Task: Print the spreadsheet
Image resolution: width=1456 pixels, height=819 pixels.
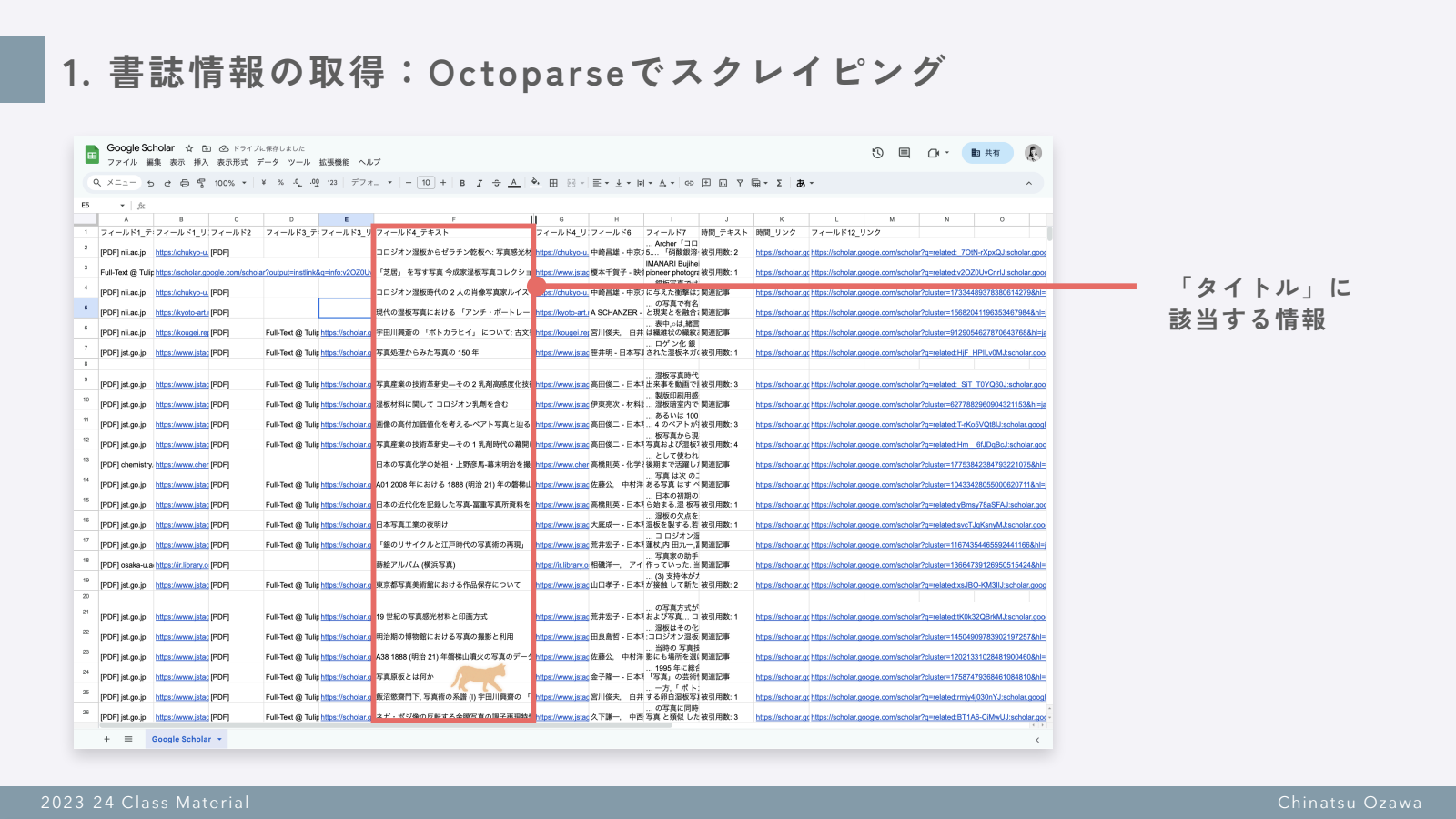Action: coord(185,183)
